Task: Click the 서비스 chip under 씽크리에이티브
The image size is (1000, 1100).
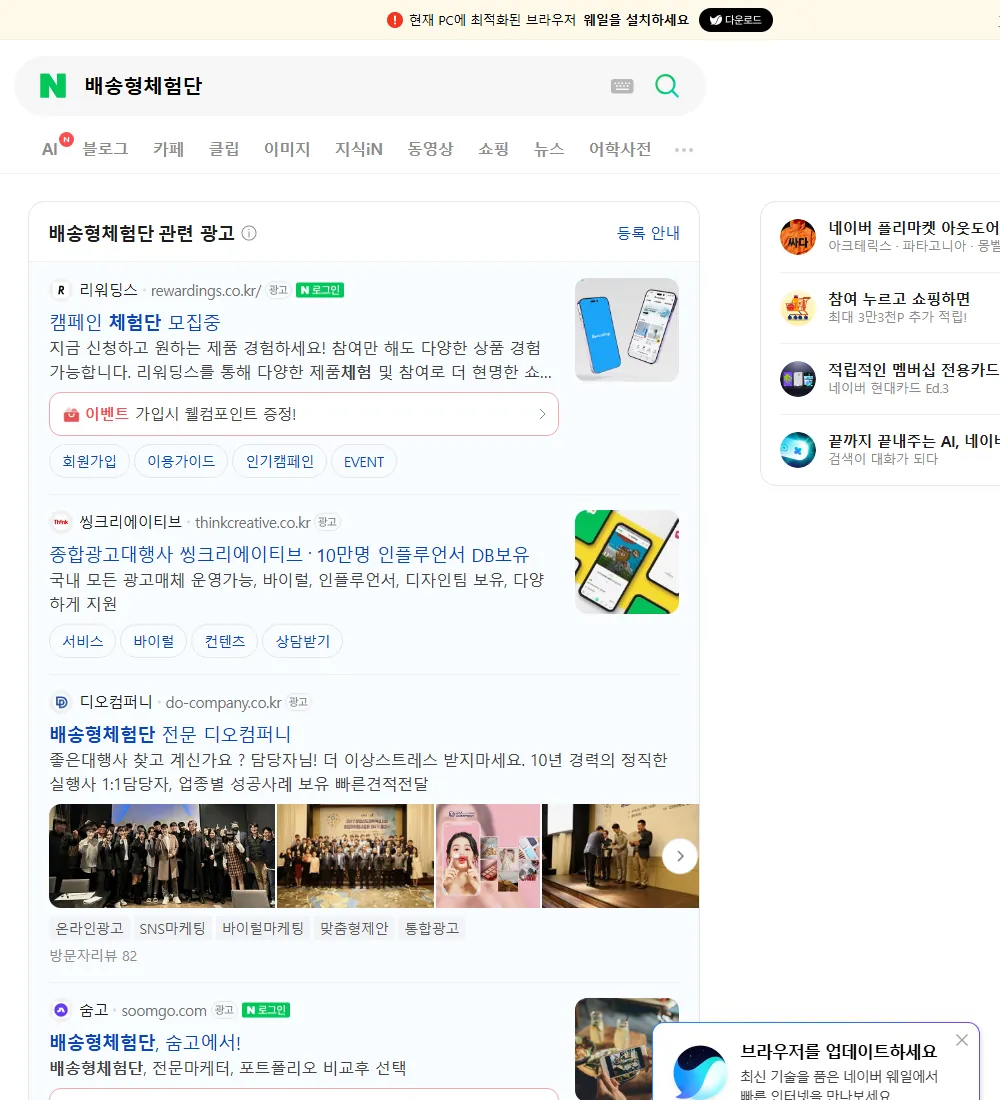Action: 82,641
